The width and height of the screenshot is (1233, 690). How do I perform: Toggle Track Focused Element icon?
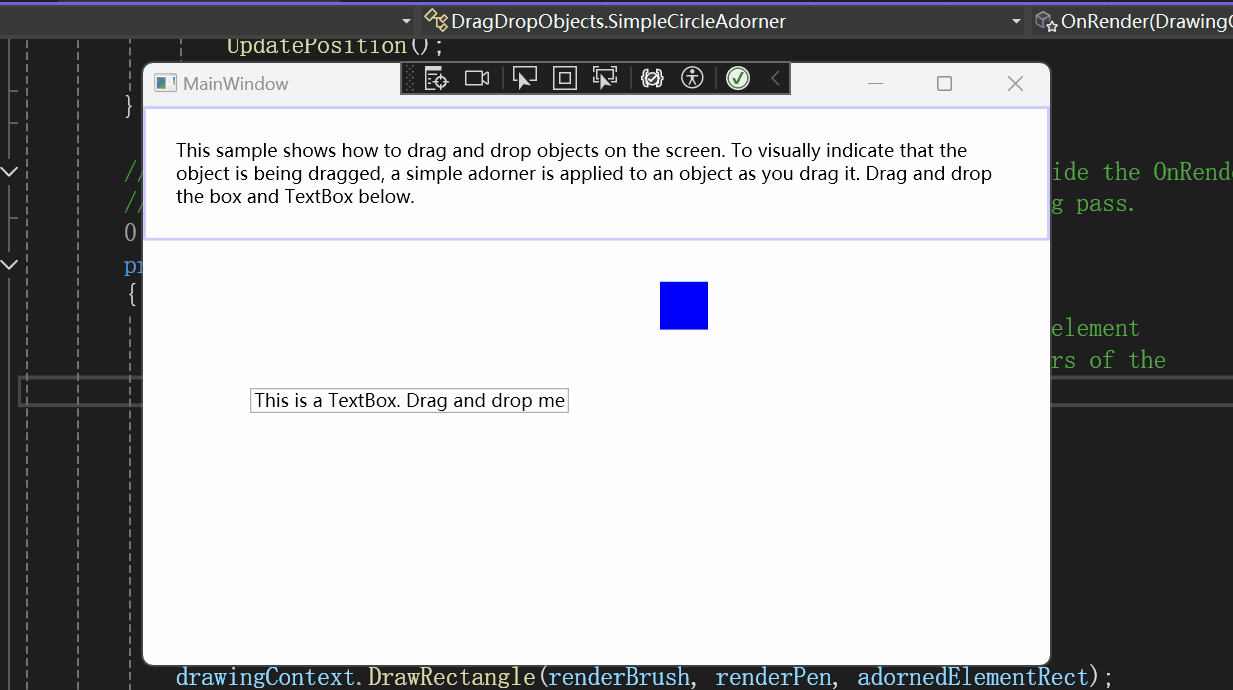pyautogui.click(x=604, y=78)
